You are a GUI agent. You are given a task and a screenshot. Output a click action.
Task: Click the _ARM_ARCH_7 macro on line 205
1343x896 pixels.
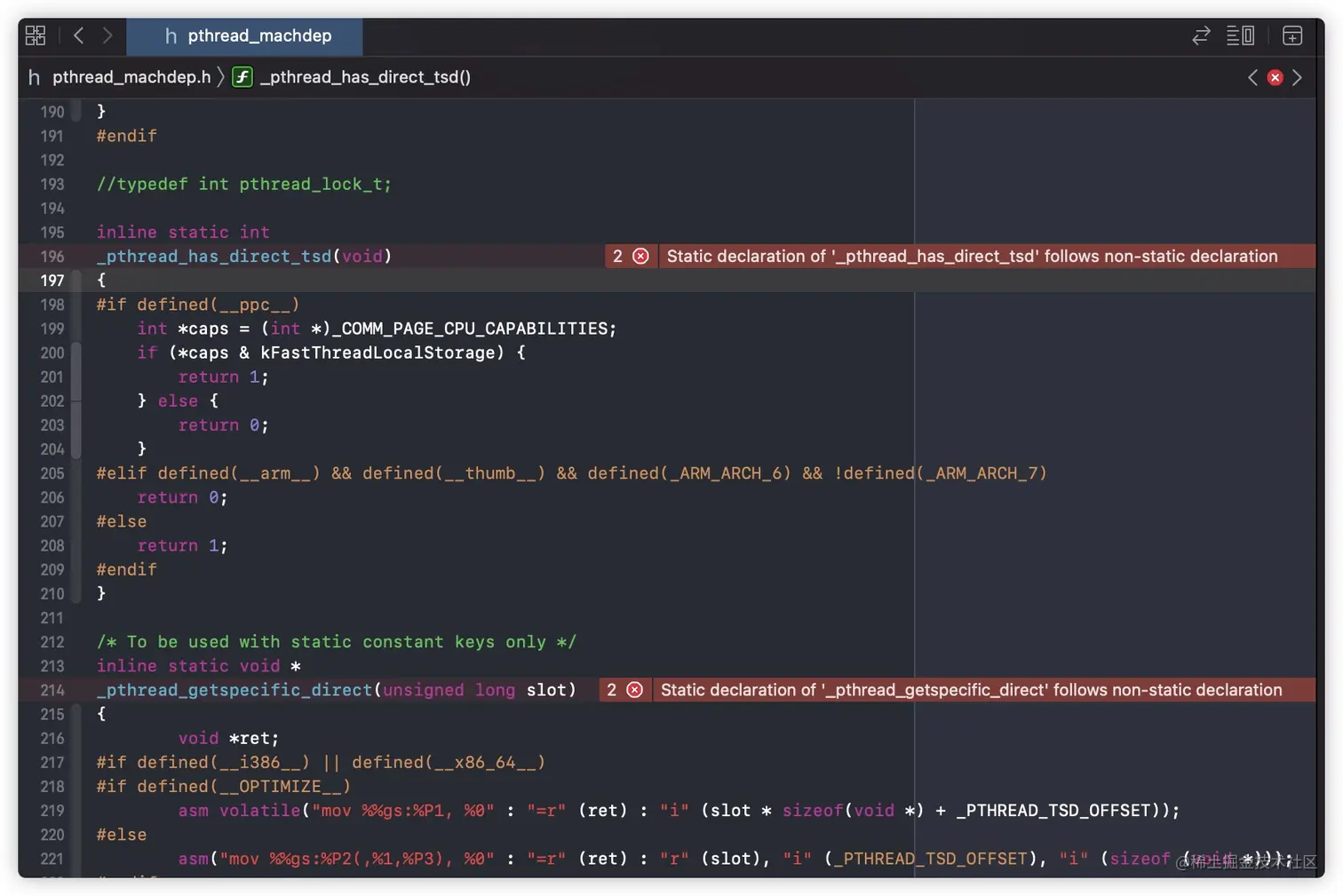[981, 473]
